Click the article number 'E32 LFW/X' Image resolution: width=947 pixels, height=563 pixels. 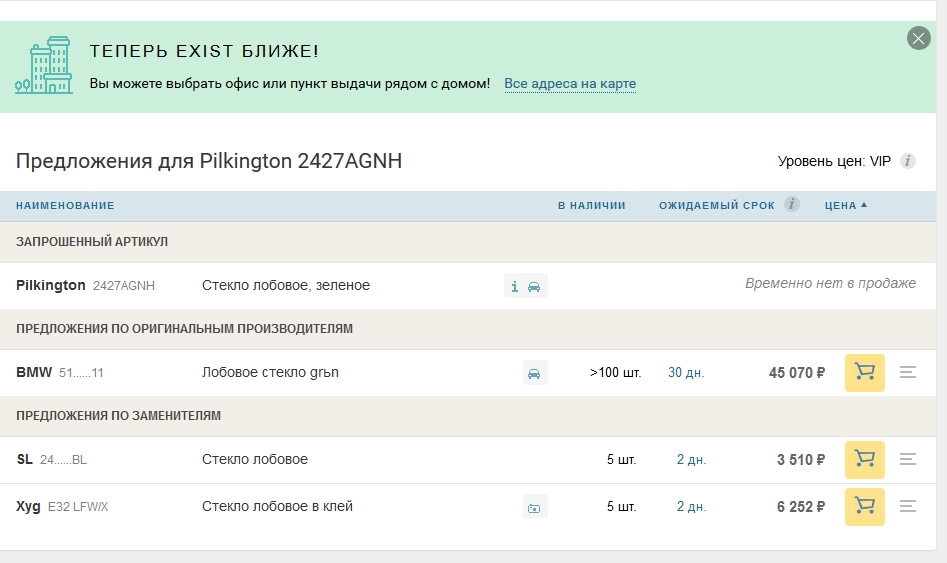pyautogui.click(x=78, y=507)
